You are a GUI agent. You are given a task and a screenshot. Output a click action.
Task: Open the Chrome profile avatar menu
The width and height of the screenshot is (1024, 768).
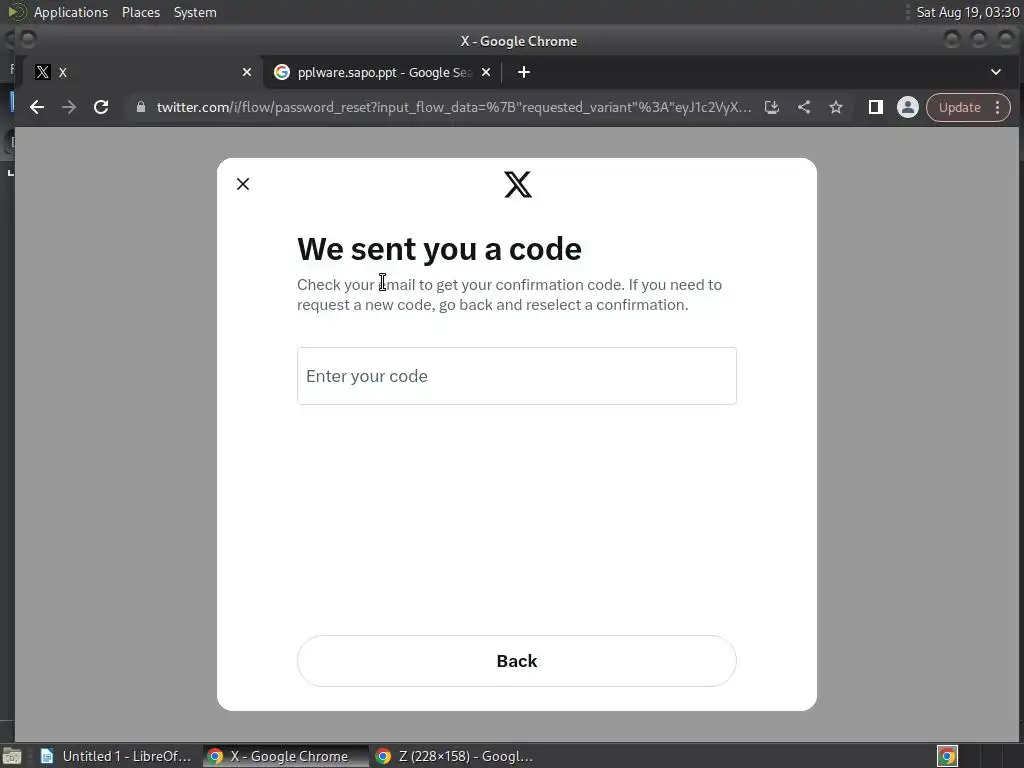[x=908, y=108]
